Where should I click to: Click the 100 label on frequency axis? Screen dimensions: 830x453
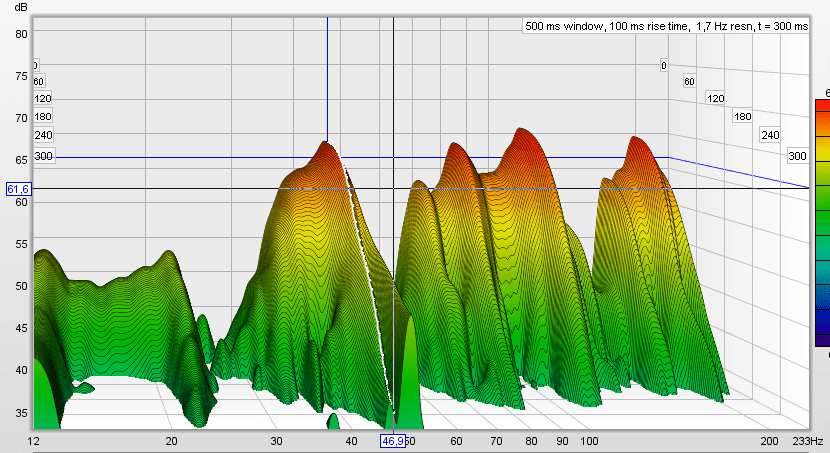point(590,441)
